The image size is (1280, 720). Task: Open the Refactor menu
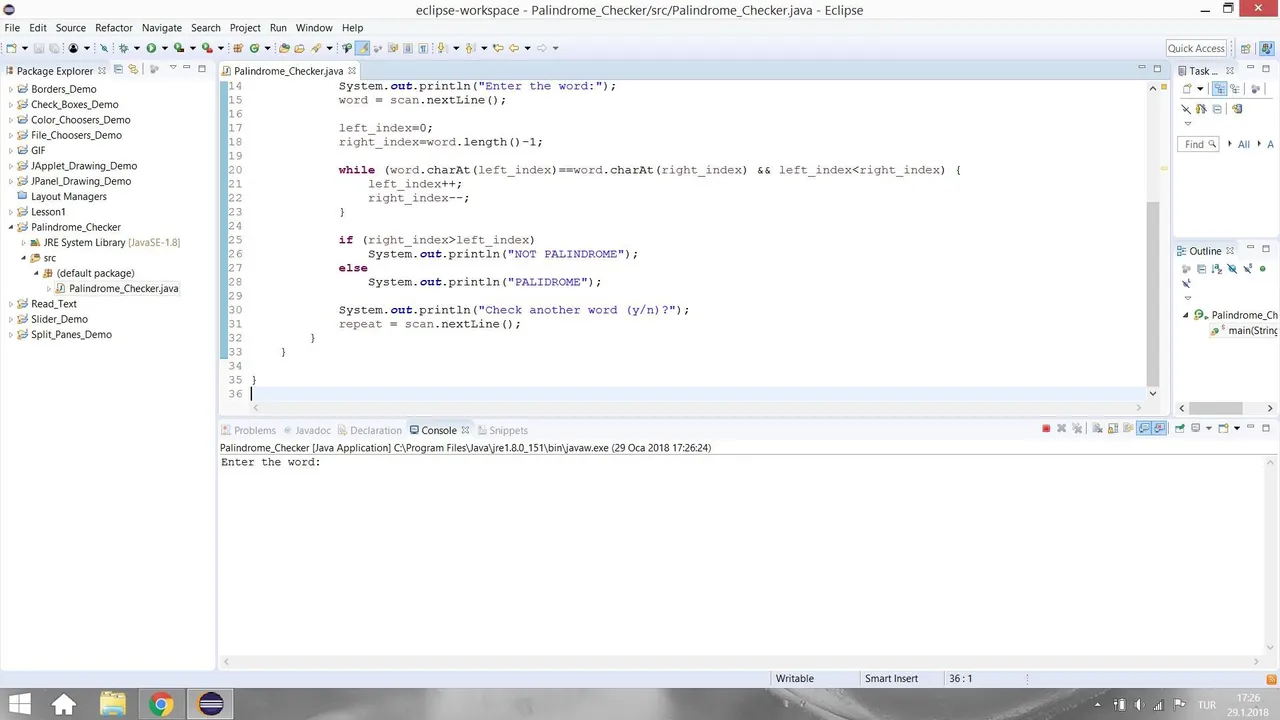point(114,28)
